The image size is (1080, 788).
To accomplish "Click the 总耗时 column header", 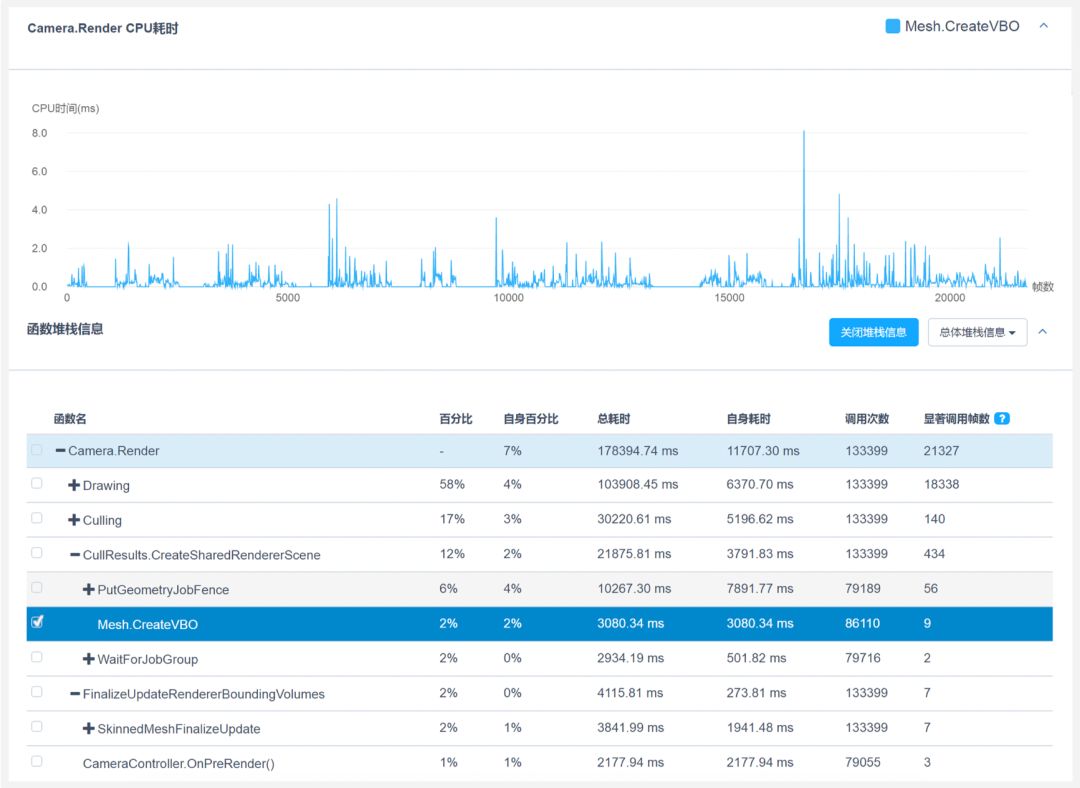I will point(614,419).
